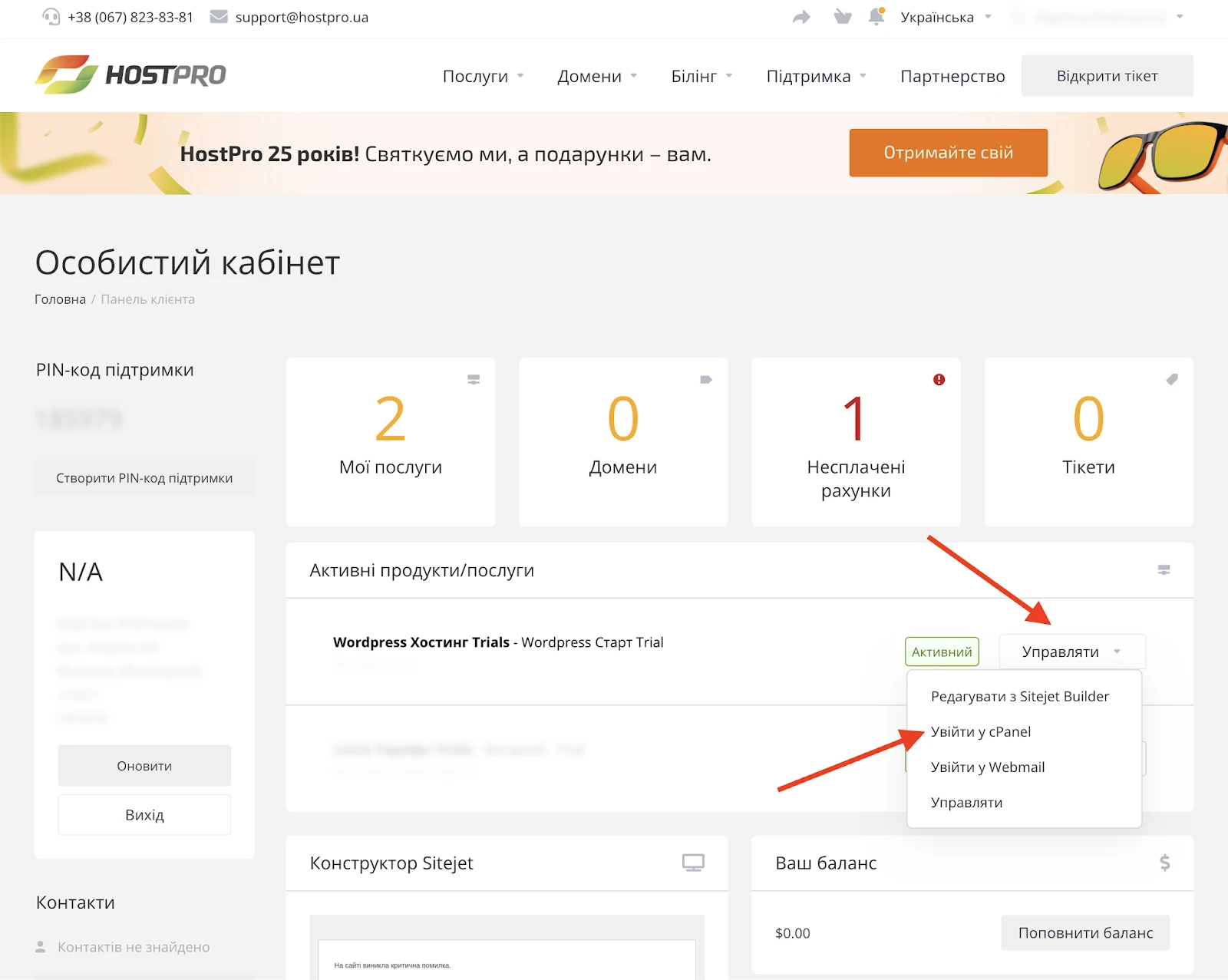Open the Управляти dropdown for Wordpress hosting
This screenshot has height=980, width=1228.
pyautogui.click(x=1071, y=652)
